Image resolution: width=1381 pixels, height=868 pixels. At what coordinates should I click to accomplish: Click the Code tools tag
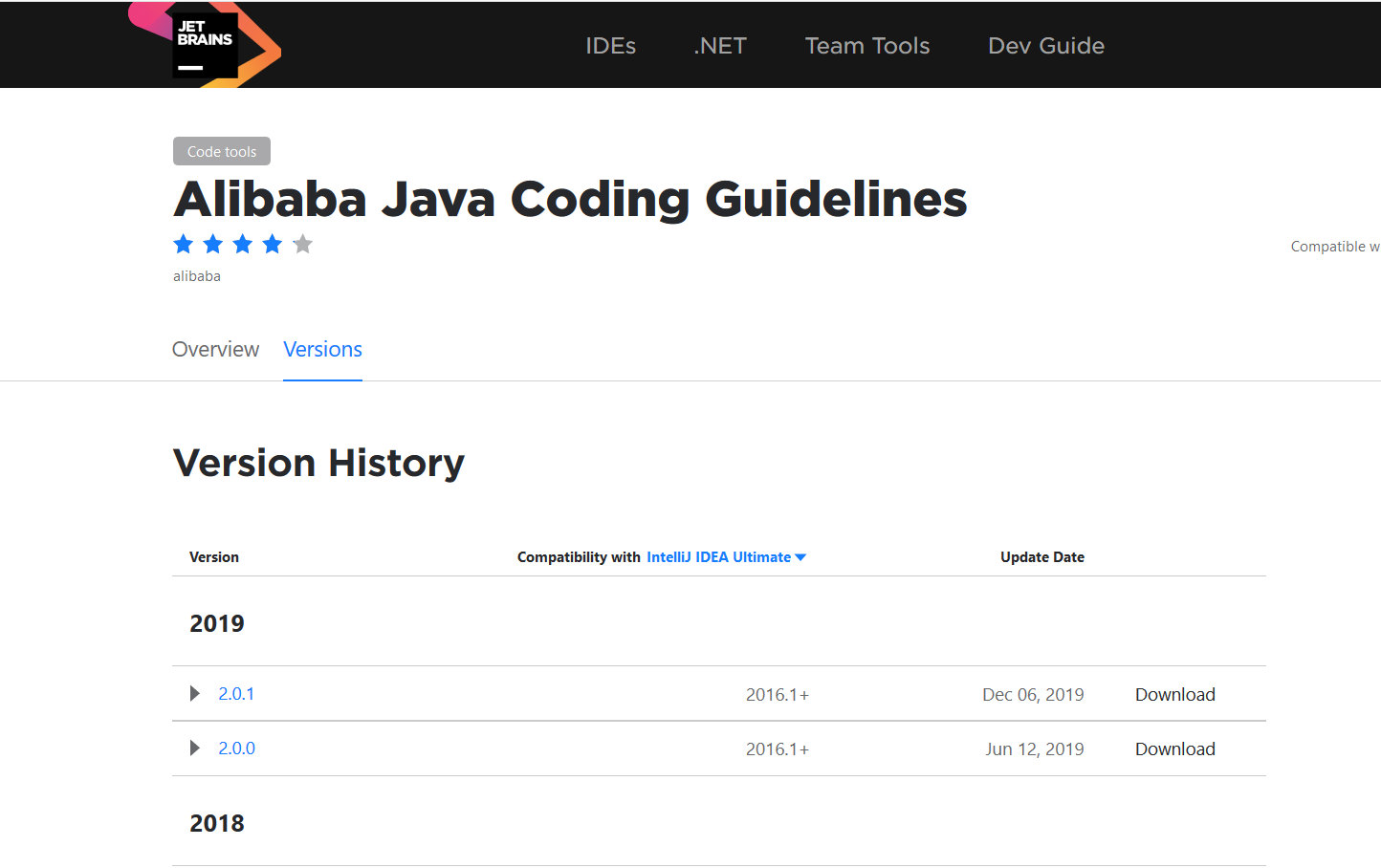tap(222, 151)
